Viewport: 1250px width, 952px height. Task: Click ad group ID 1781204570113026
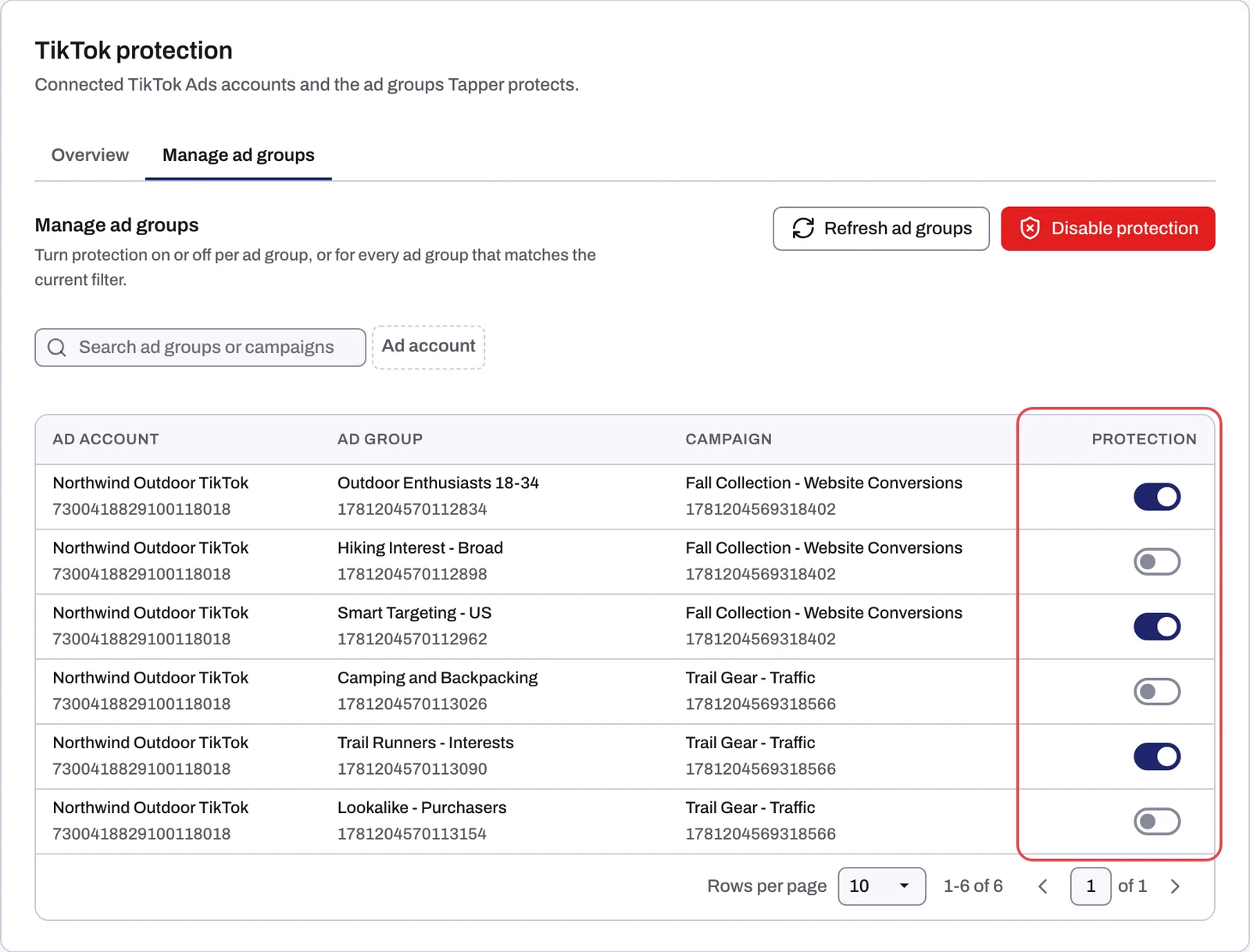(412, 704)
